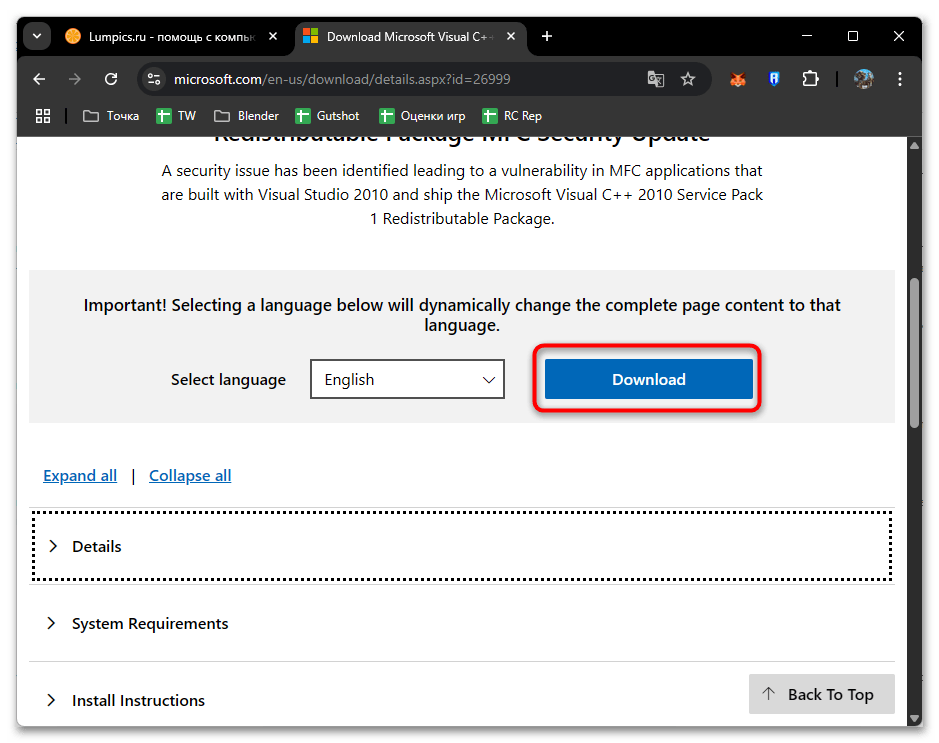Open the Blender bookmark folder
Screen dimensions: 939x743
coord(246,116)
